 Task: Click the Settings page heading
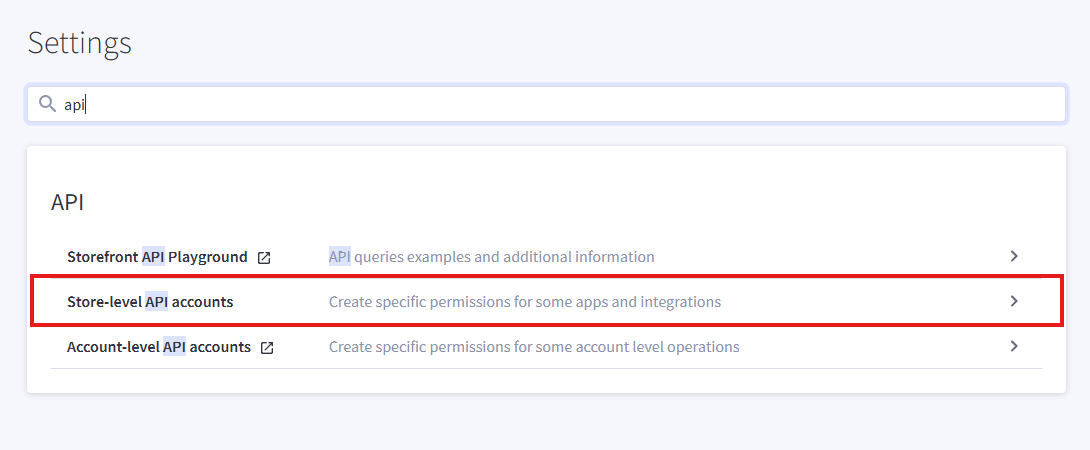80,43
